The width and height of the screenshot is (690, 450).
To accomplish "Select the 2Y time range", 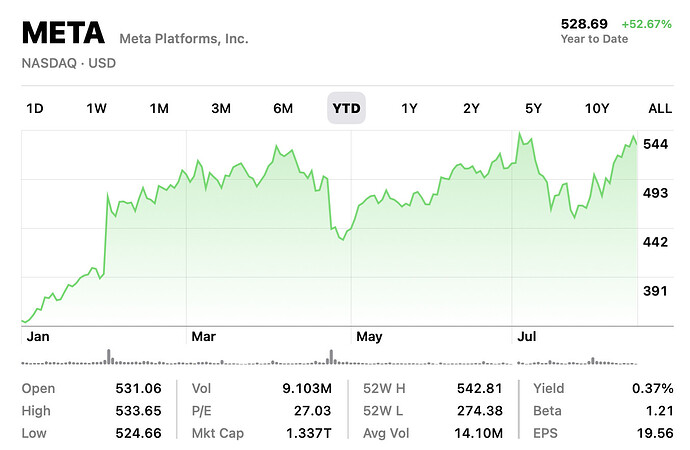I will point(471,108).
